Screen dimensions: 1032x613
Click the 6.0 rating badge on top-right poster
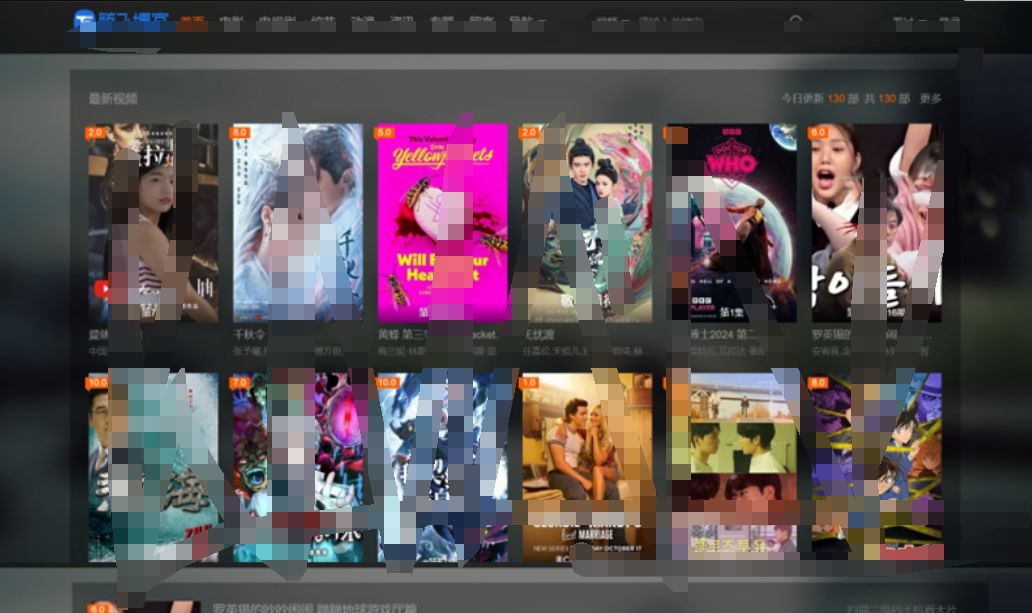(819, 132)
